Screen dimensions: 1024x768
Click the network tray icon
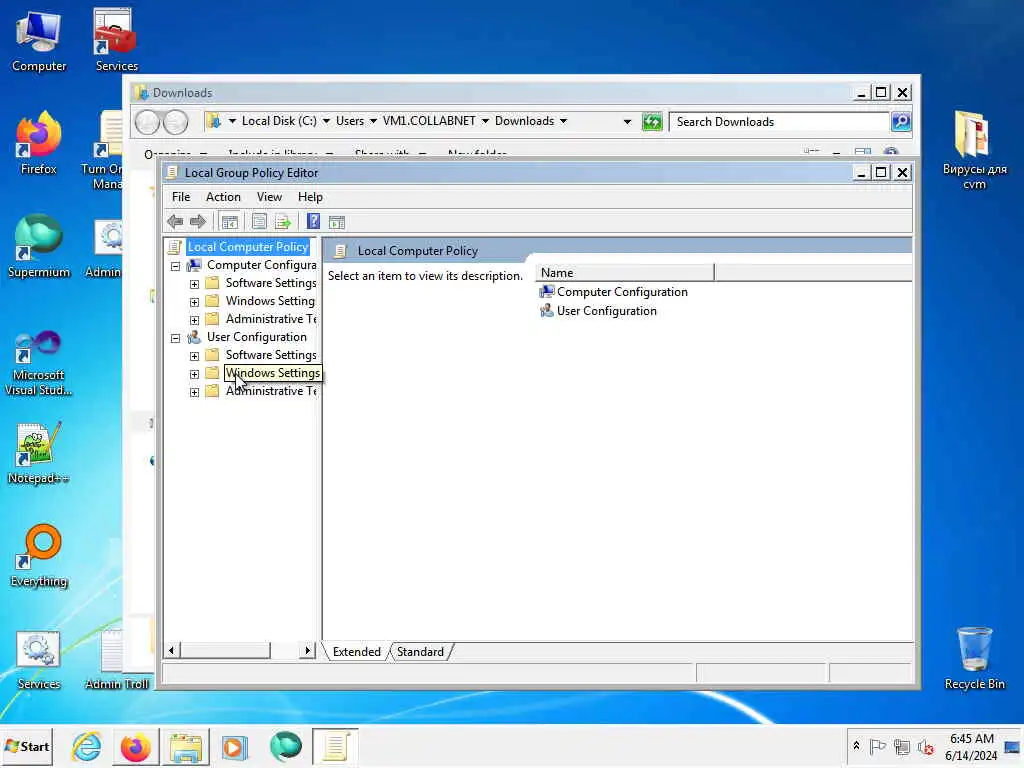pos(902,746)
